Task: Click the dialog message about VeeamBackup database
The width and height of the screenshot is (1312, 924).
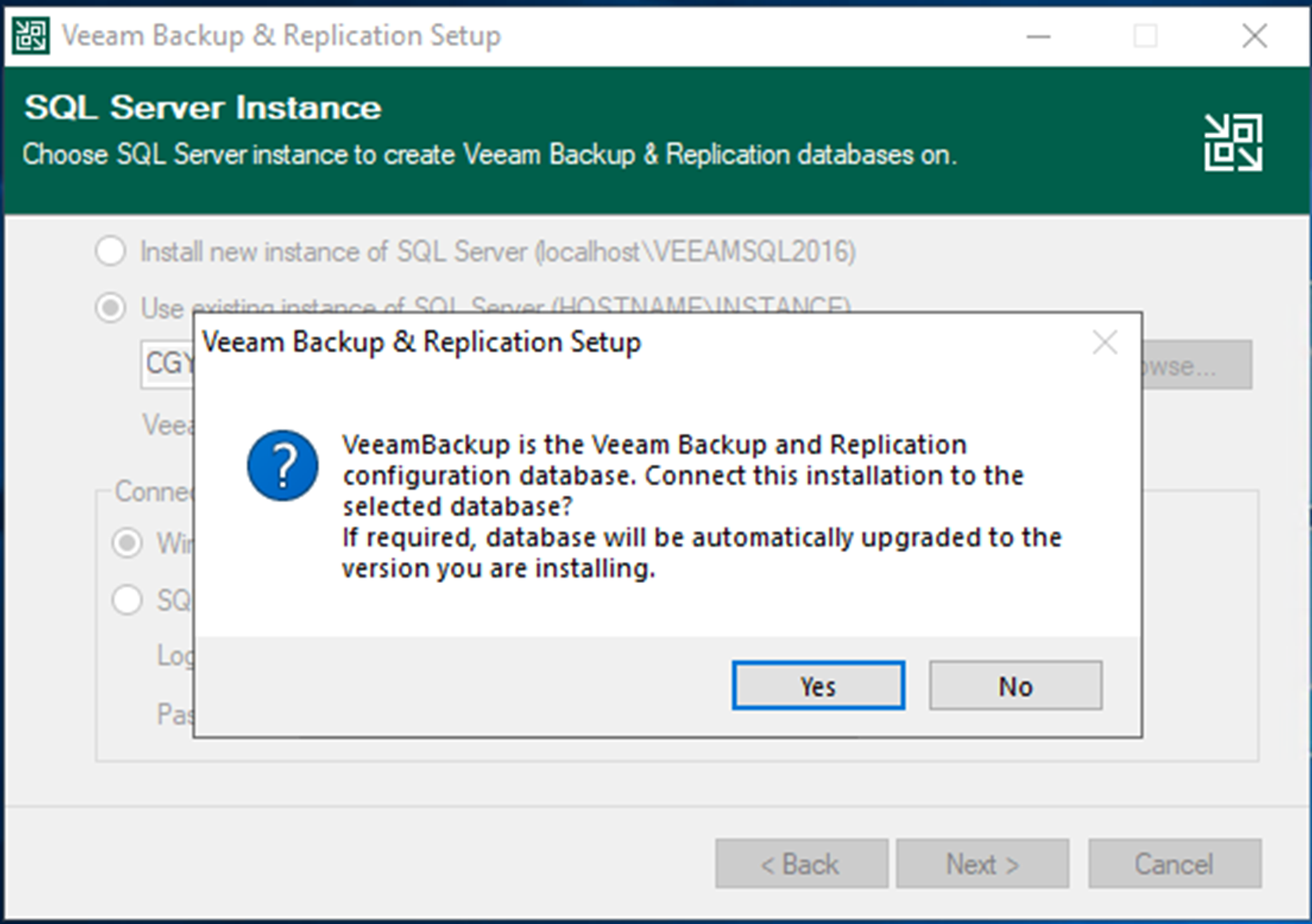Action: (x=702, y=506)
